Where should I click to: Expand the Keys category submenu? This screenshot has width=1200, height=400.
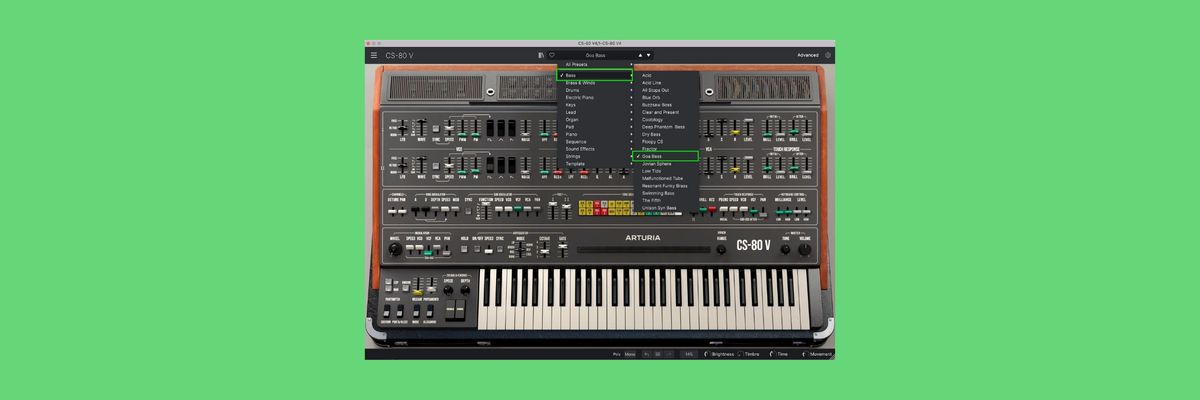coord(595,105)
